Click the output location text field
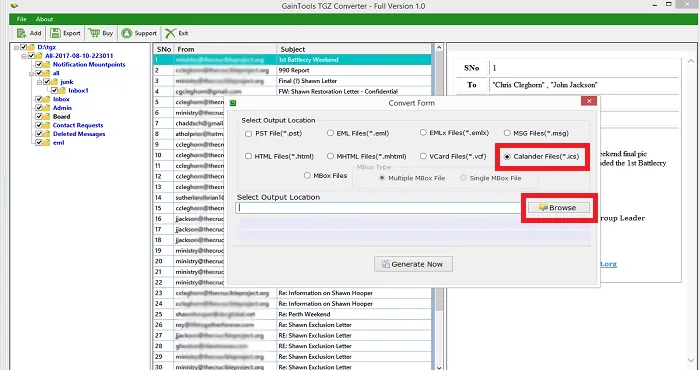 pyautogui.click(x=379, y=208)
